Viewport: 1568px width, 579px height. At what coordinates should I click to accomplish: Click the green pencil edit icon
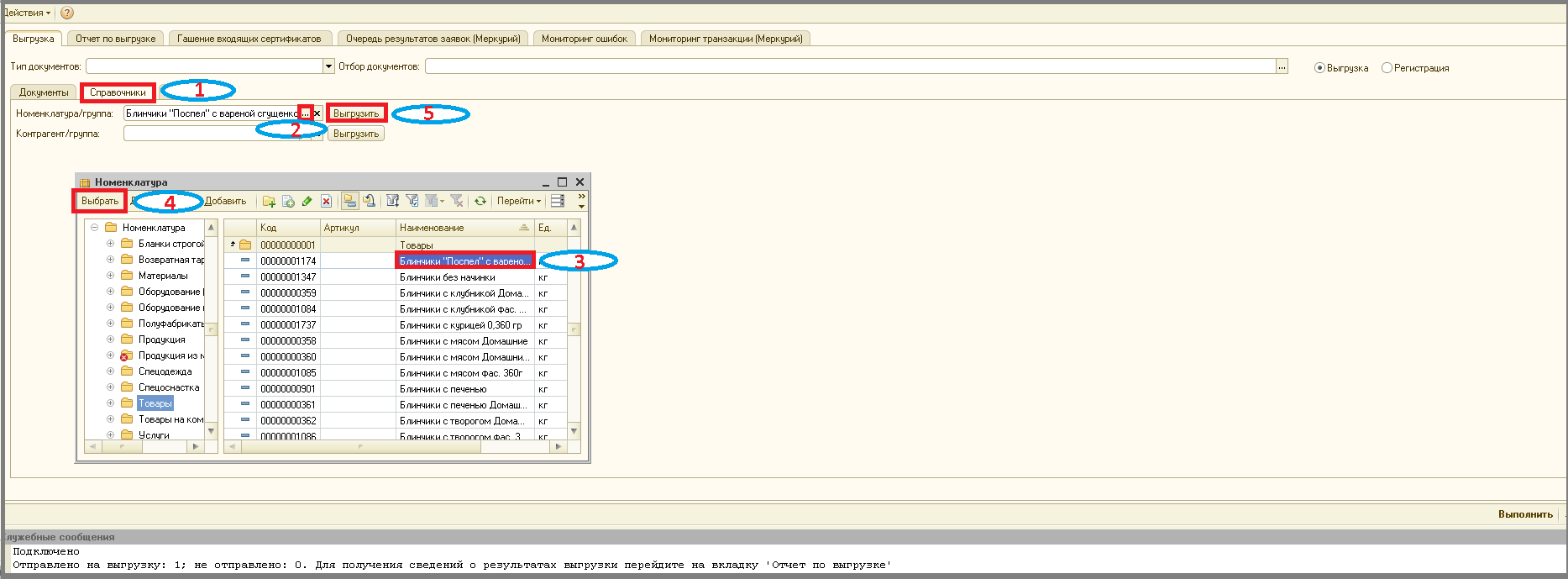pyautogui.click(x=307, y=201)
